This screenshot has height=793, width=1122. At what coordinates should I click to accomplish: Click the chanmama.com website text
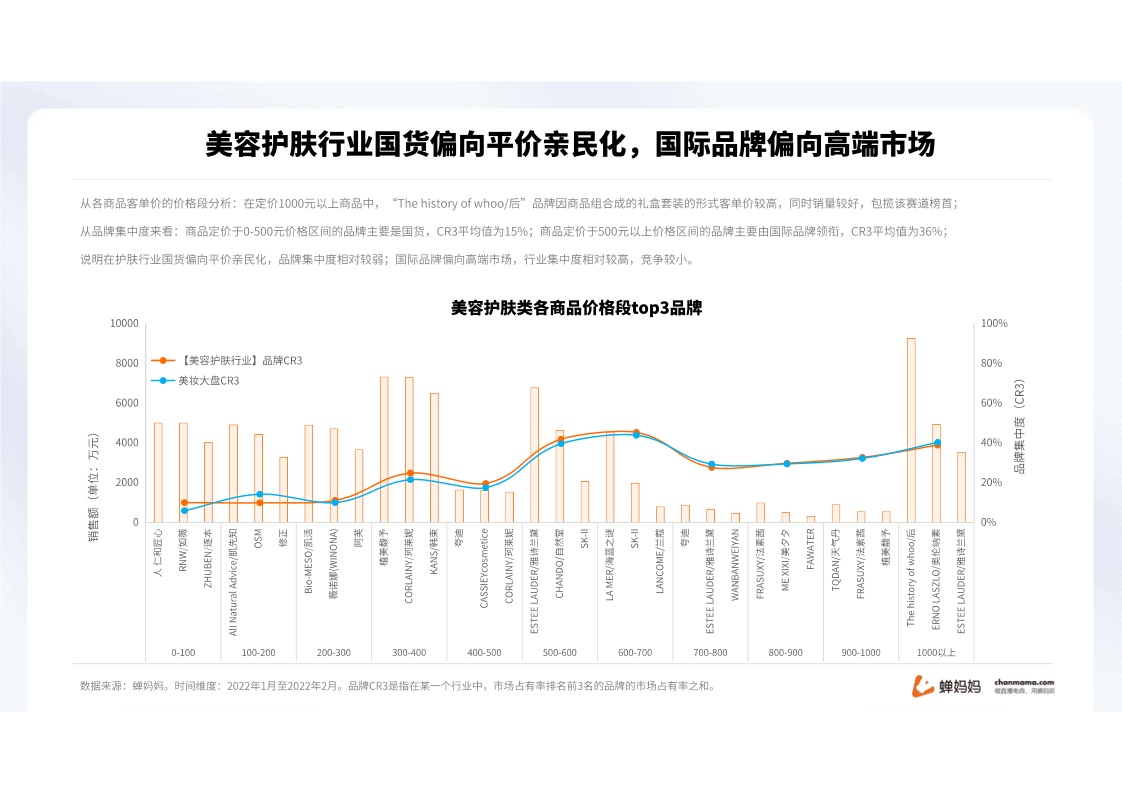1023,681
